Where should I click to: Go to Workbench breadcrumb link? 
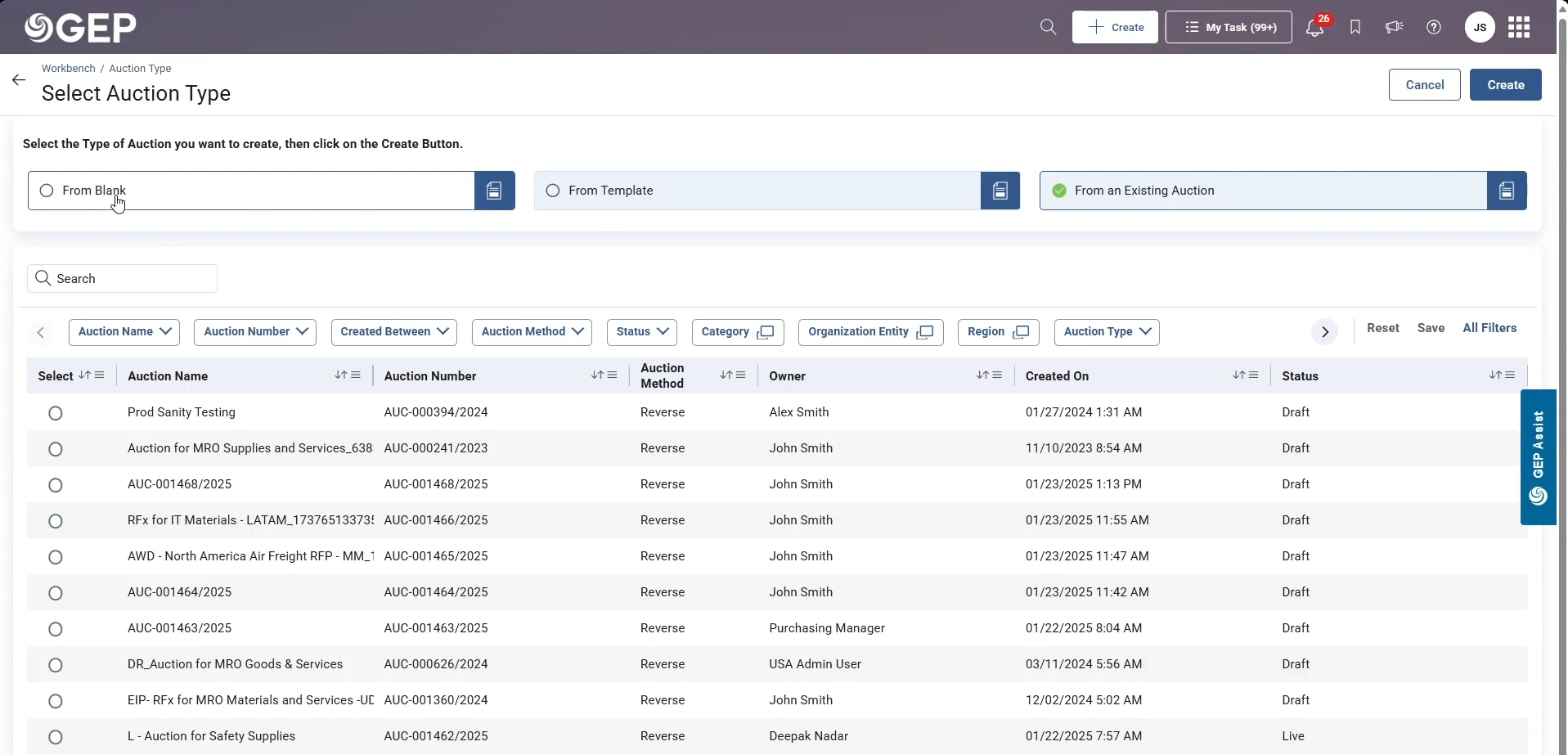[x=69, y=69]
